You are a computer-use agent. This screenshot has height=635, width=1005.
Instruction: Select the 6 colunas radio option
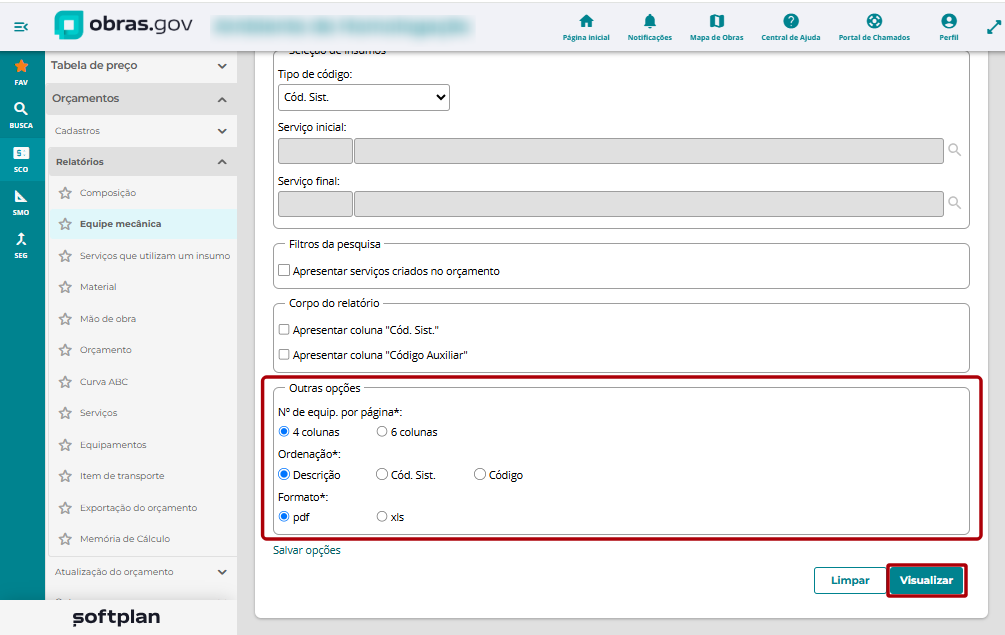pyautogui.click(x=382, y=431)
